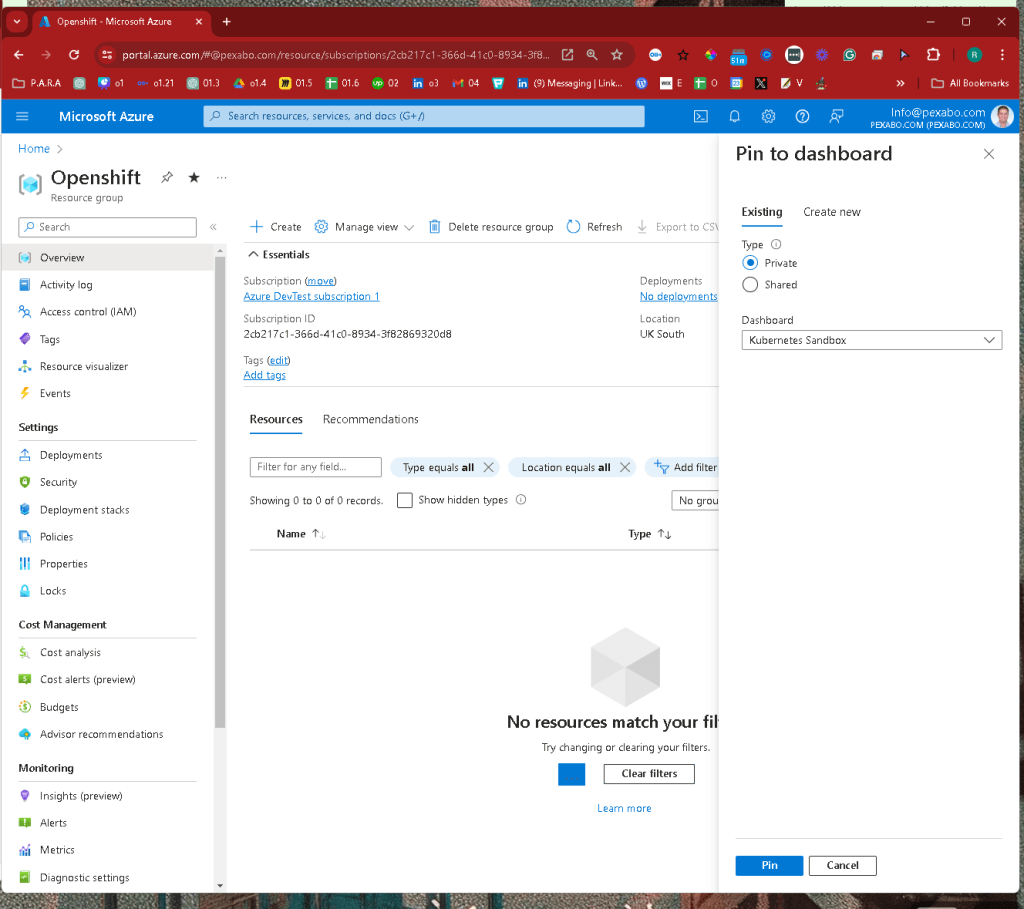Sort by Name column arrows

[x=319, y=534]
